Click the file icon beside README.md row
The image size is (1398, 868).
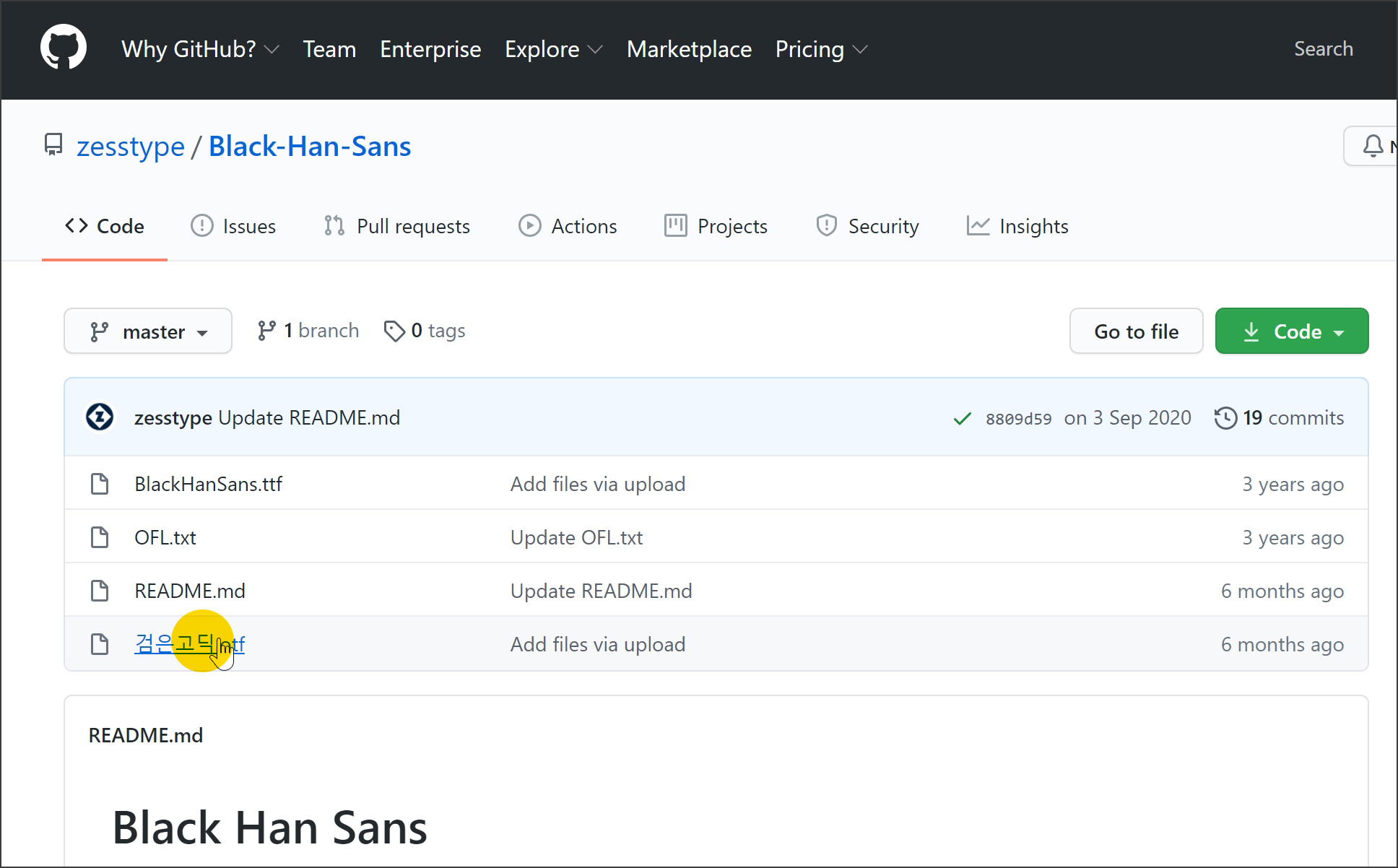(x=100, y=591)
